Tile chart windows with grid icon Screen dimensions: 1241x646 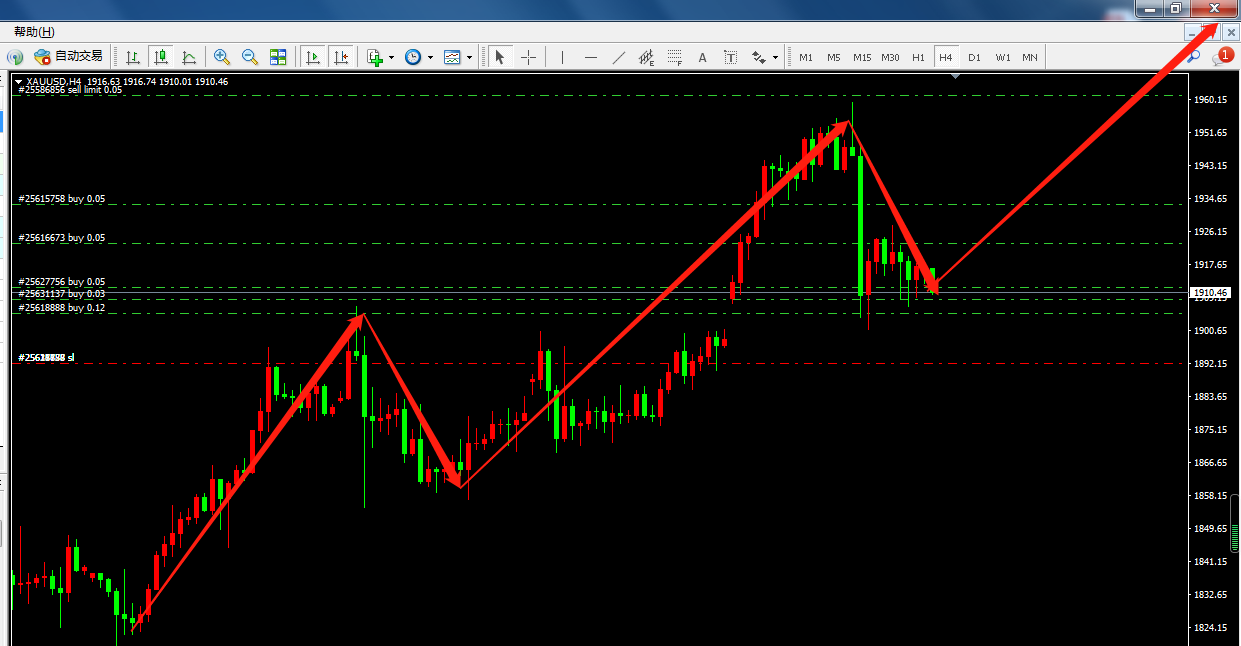tap(278, 57)
